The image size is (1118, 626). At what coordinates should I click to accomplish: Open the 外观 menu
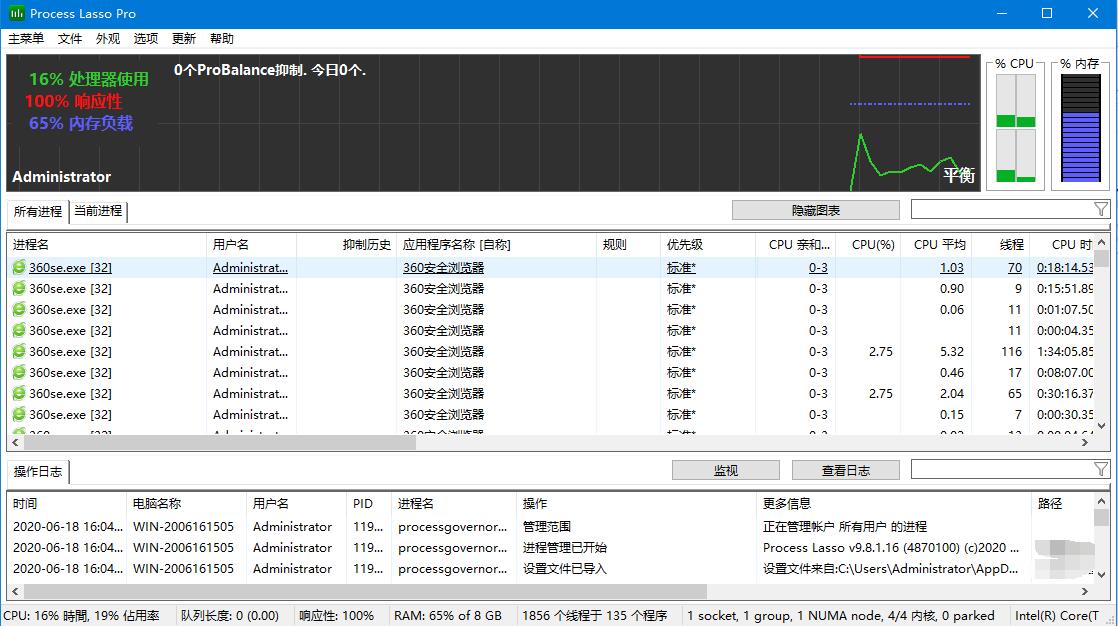108,39
